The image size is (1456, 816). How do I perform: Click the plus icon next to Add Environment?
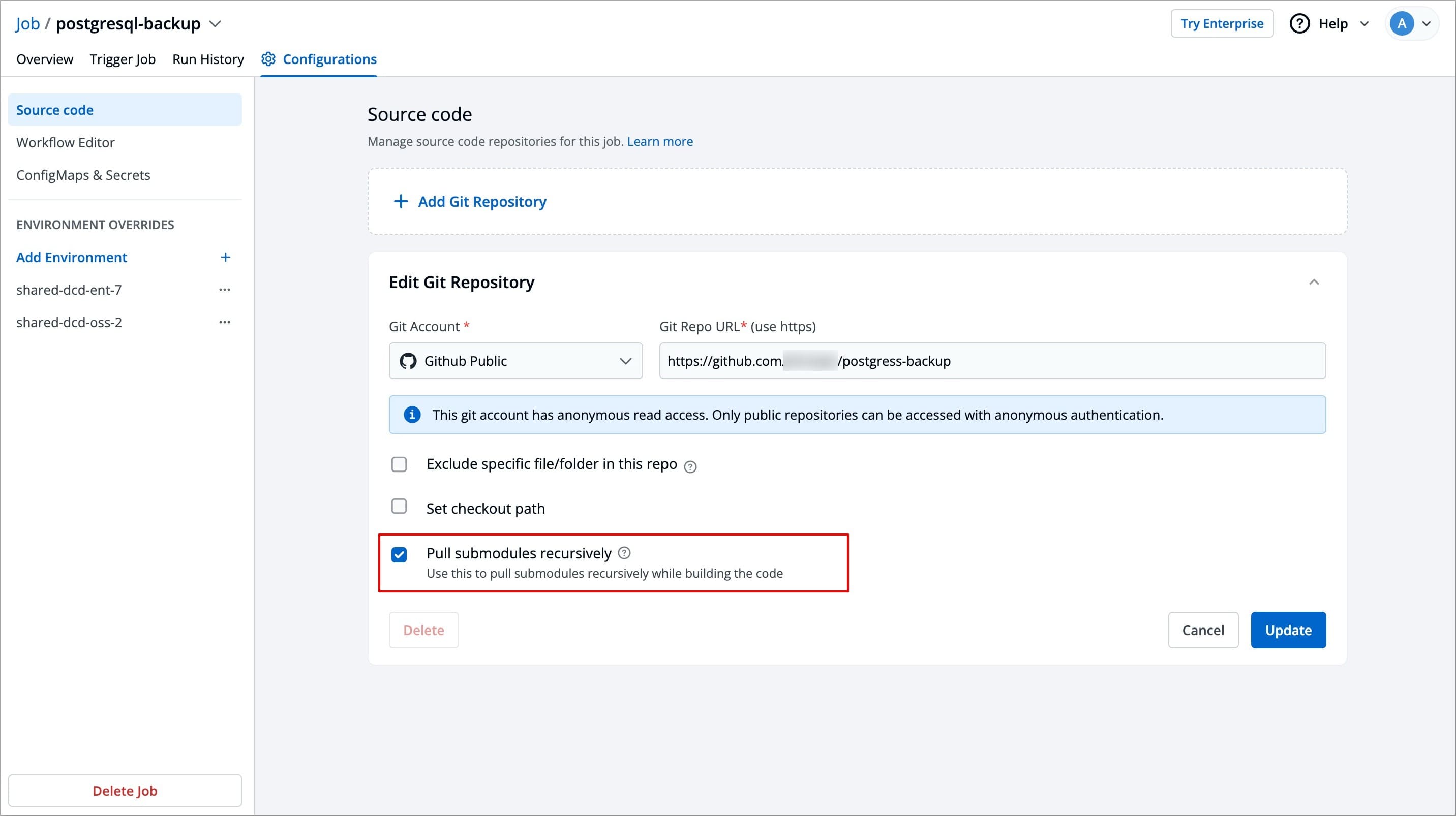tap(225, 258)
